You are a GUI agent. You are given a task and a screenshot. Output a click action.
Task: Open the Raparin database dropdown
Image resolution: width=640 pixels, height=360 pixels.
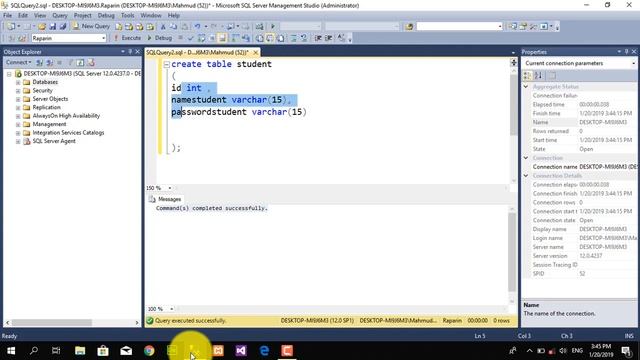coord(103,38)
